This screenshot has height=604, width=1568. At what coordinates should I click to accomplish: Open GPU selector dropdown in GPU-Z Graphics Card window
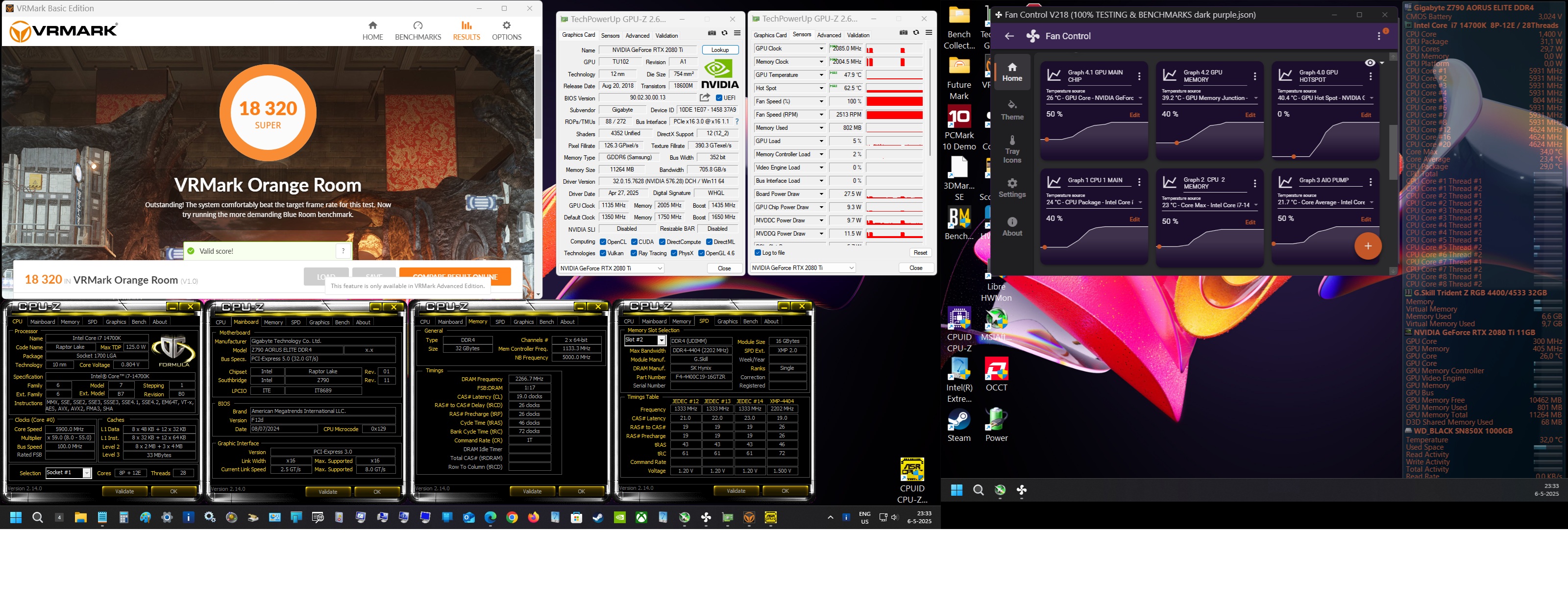tap(611, 268)
